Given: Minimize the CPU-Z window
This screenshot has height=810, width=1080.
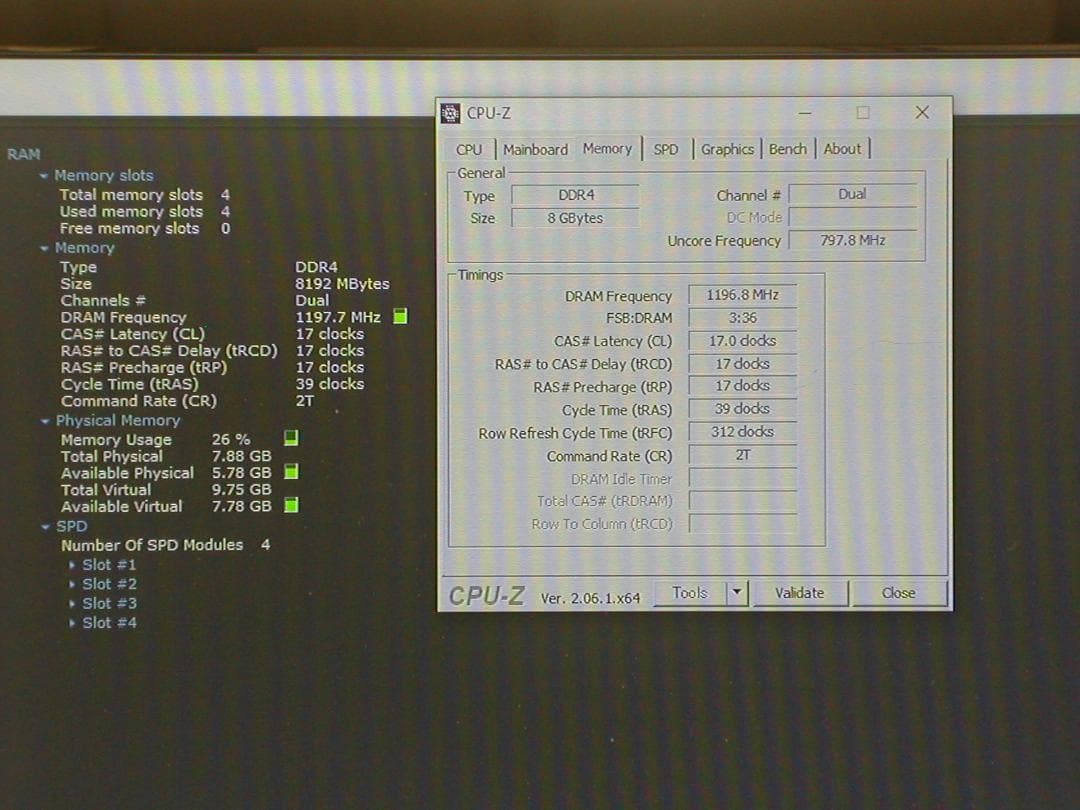Looking at the screenshot, I should (804, 113).
